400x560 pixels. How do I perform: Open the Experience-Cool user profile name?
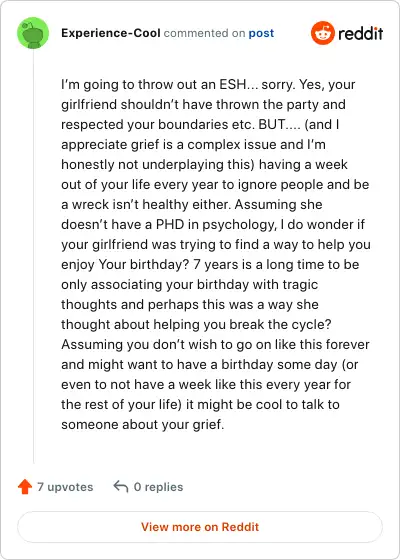tap(111, 33)
